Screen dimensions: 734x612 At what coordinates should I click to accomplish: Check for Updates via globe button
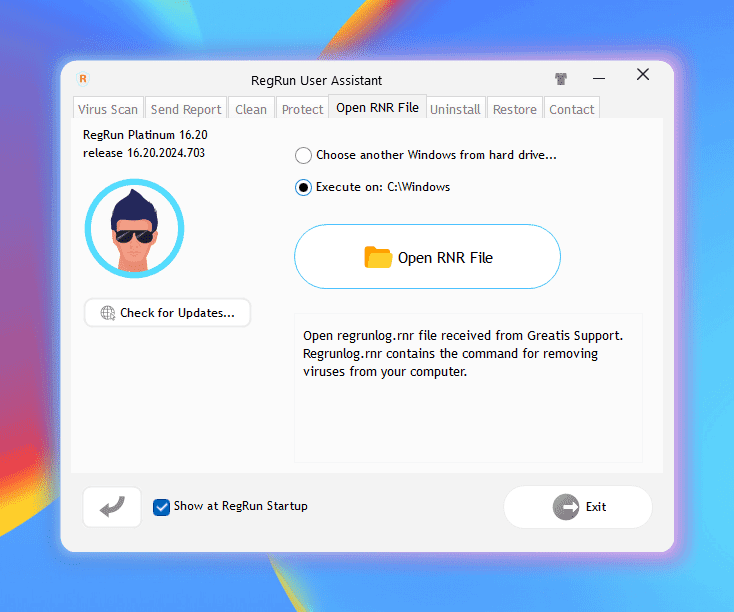click(167, 313)
